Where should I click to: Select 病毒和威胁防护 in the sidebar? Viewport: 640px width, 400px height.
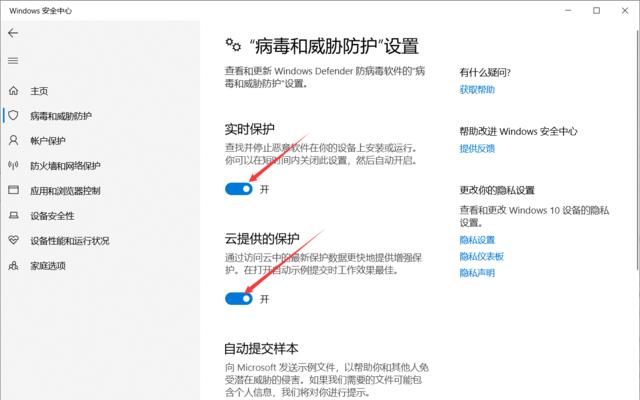point(61,116)
